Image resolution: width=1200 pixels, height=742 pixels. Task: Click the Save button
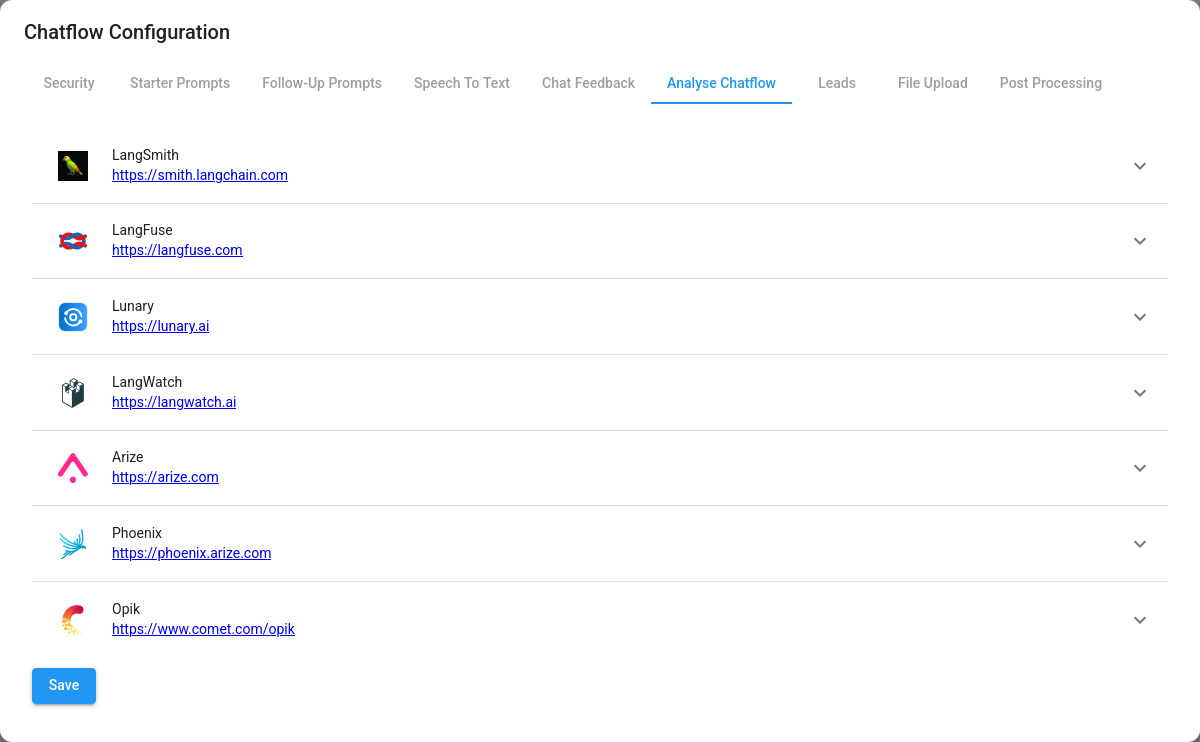(x=63, y=686)
